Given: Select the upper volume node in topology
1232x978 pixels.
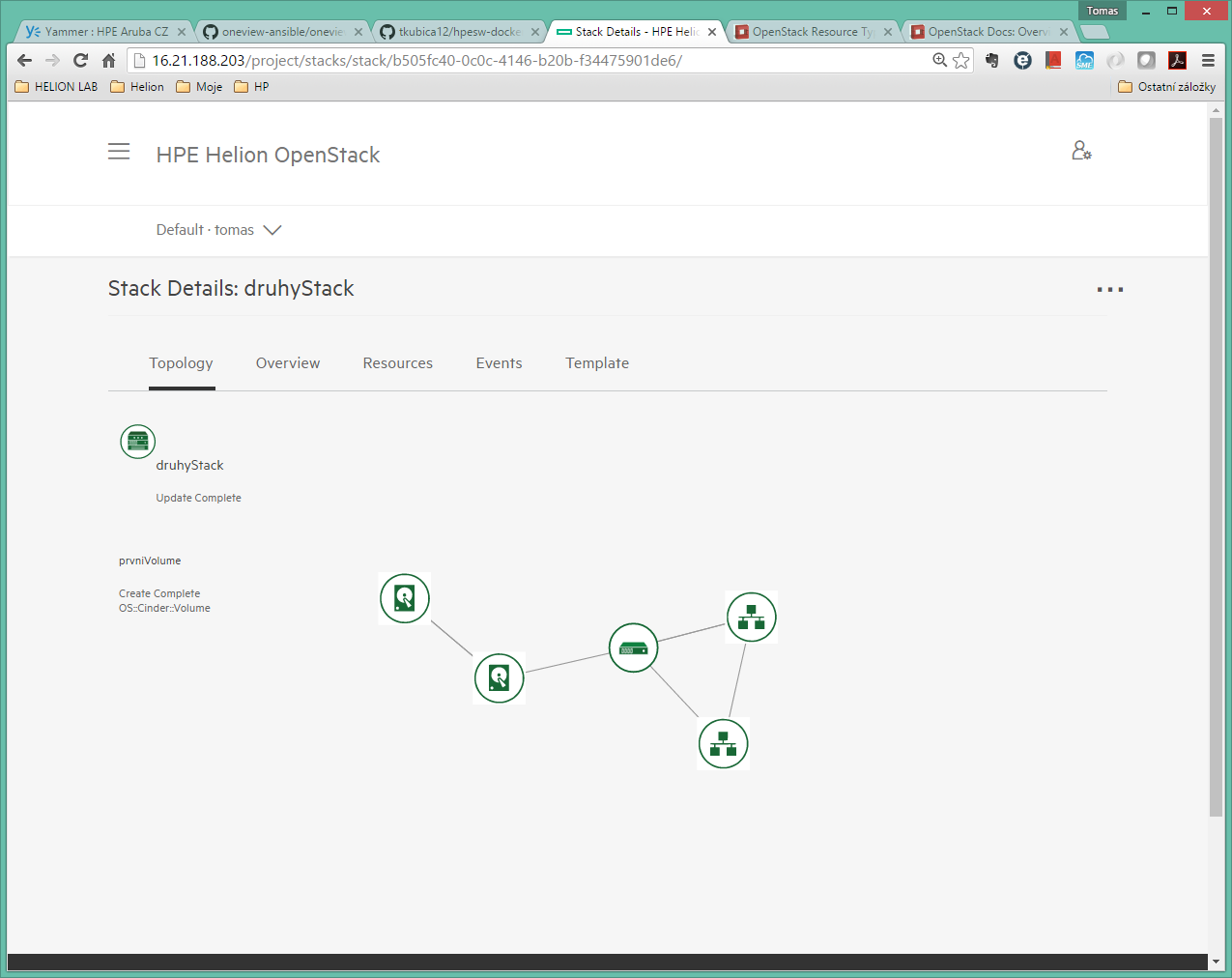Looking at the screenshot, I should (x=405, y=598).
